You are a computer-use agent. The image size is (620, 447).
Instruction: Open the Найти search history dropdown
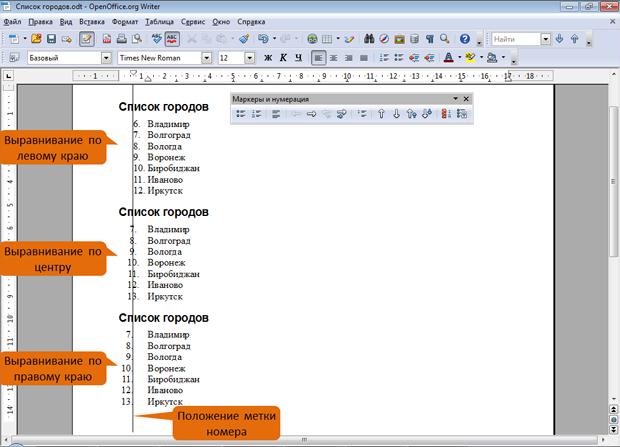point(546,39)
